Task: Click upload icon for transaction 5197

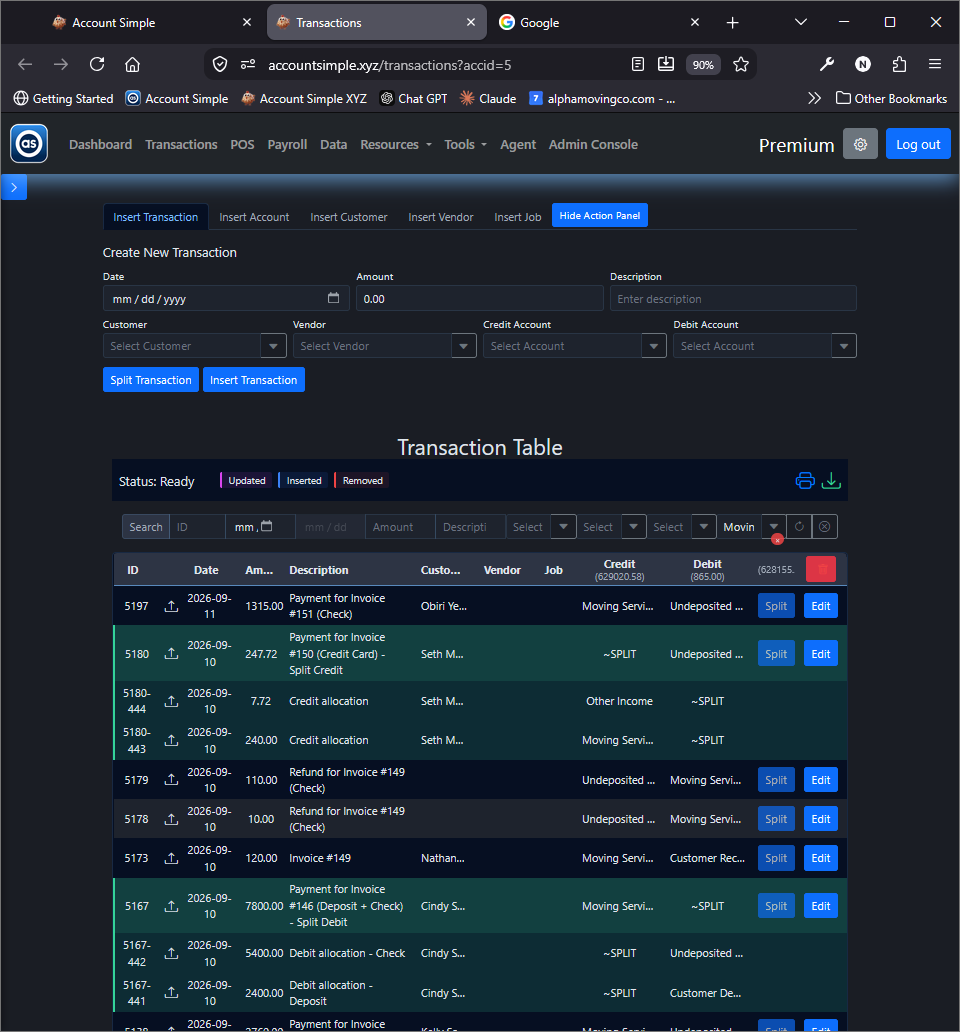Action: coord(171,606)
